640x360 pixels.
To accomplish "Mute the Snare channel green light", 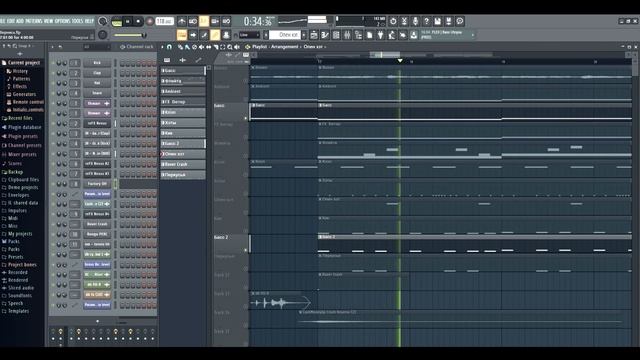I will click(x=53, y=93).
